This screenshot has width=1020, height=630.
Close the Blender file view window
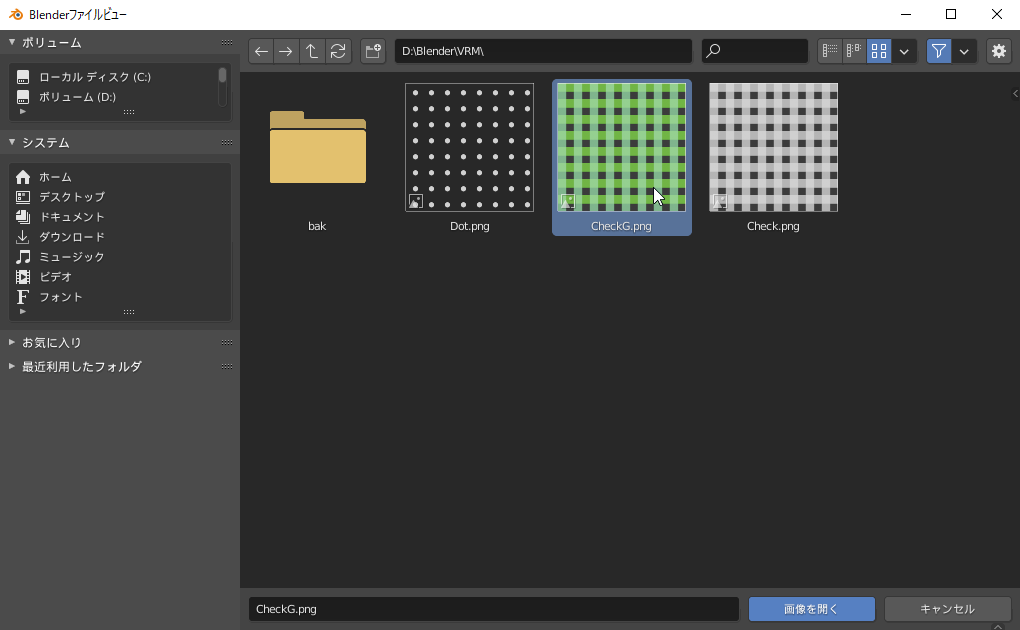click(x=997, y=14)
